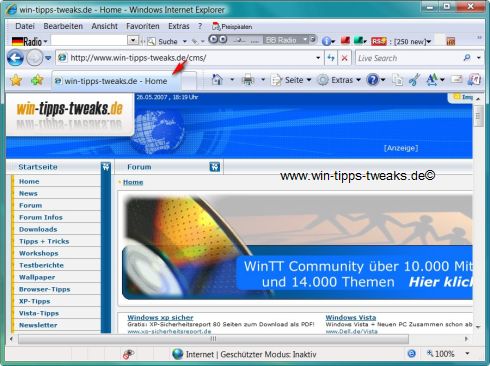Click the Live Search input box
490x366 pixels.
click(x=409, y=58)
